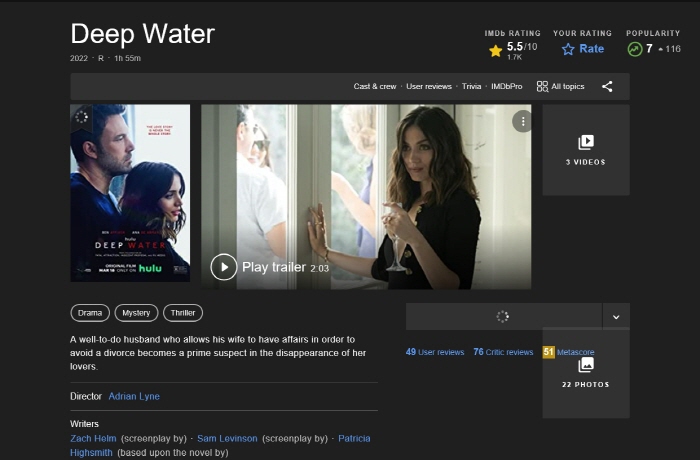Open the three-dot menu on the trailer

[523, 121]
